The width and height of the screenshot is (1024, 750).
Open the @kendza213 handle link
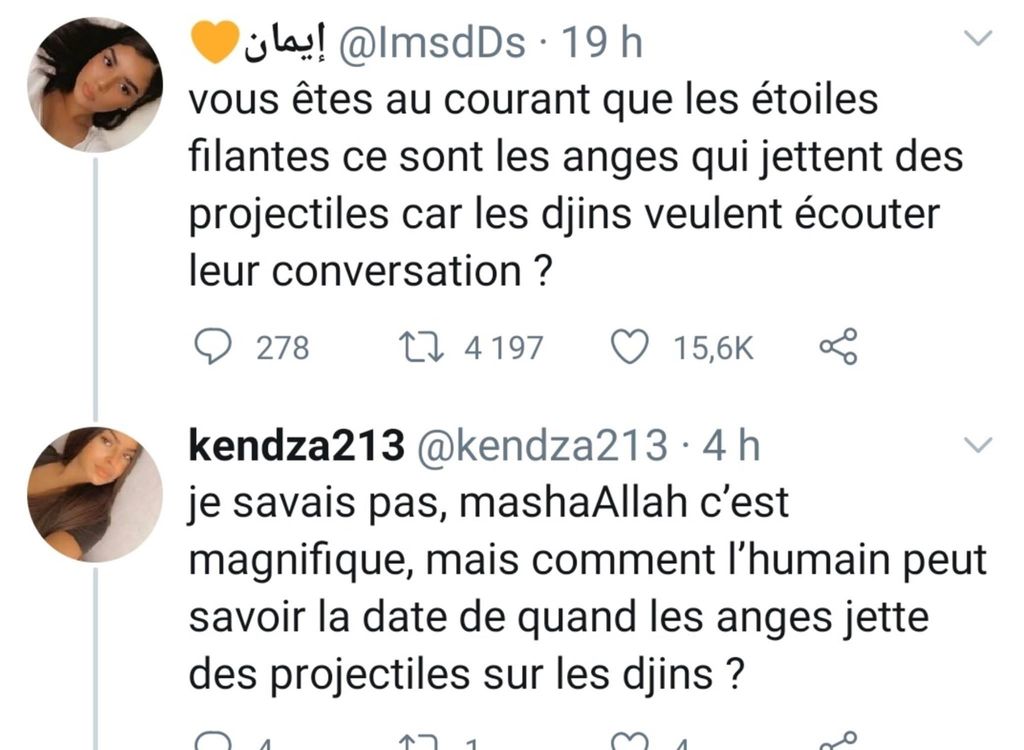point(540,447)
